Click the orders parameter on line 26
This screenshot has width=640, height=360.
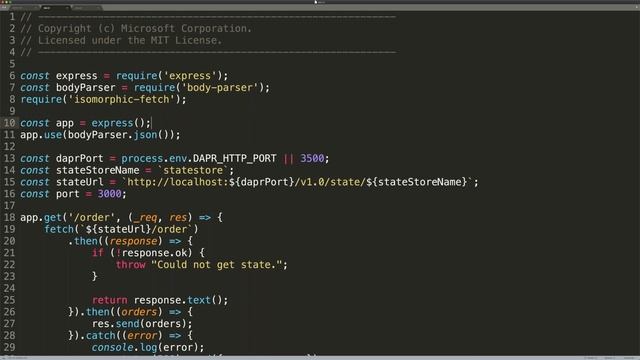[139, 313]
